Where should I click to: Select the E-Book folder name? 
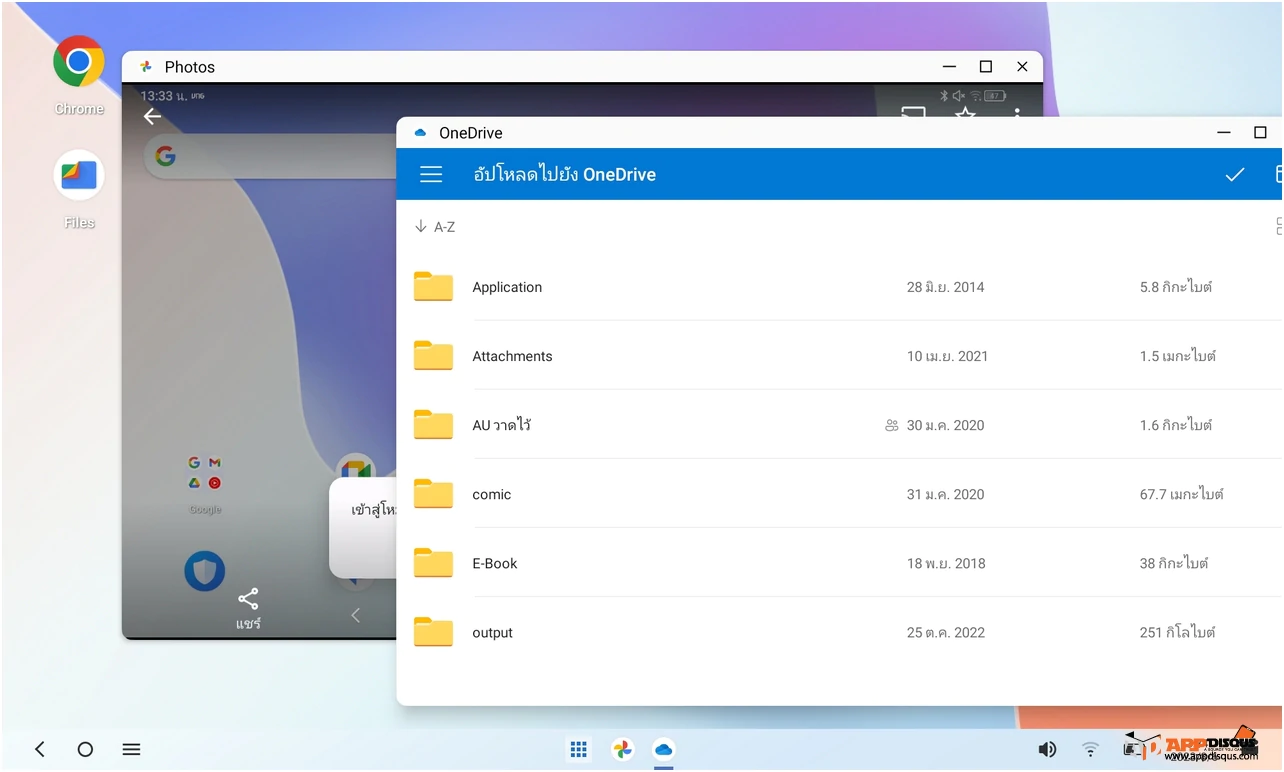tap(495, 563)
